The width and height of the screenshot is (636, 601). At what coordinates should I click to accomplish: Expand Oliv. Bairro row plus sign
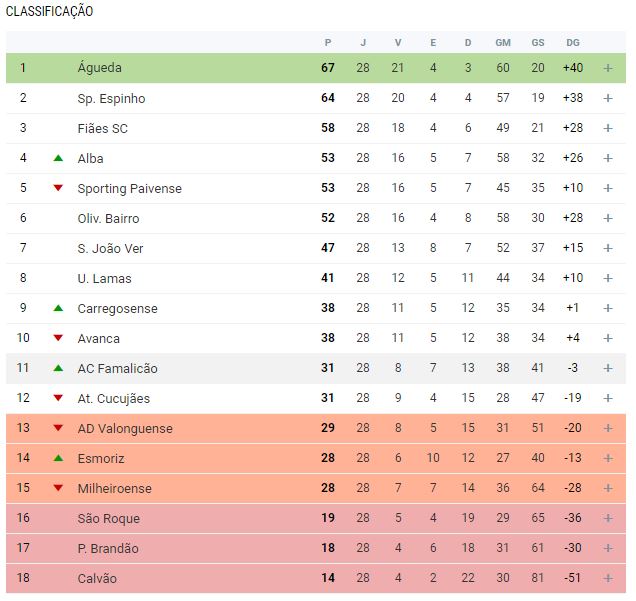pyautogui.click(x=608, y=218)
